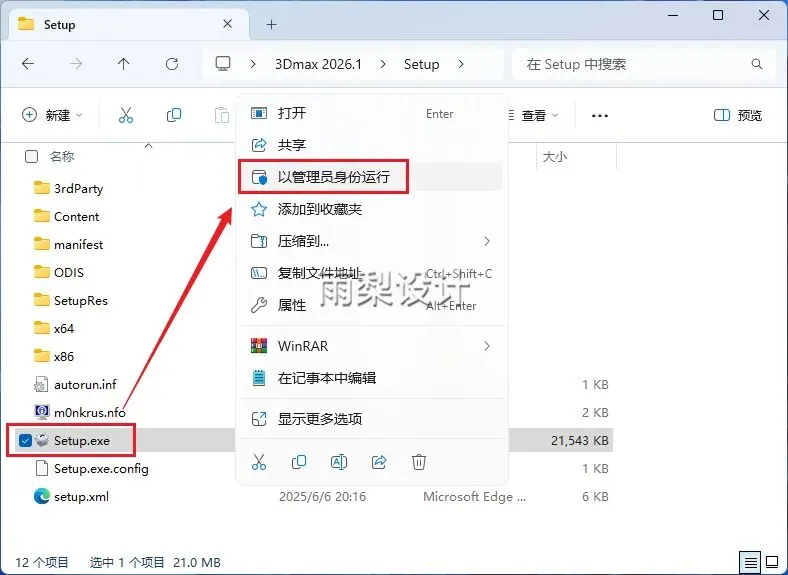Click Delete trash icon in context menu

(419, 461)
